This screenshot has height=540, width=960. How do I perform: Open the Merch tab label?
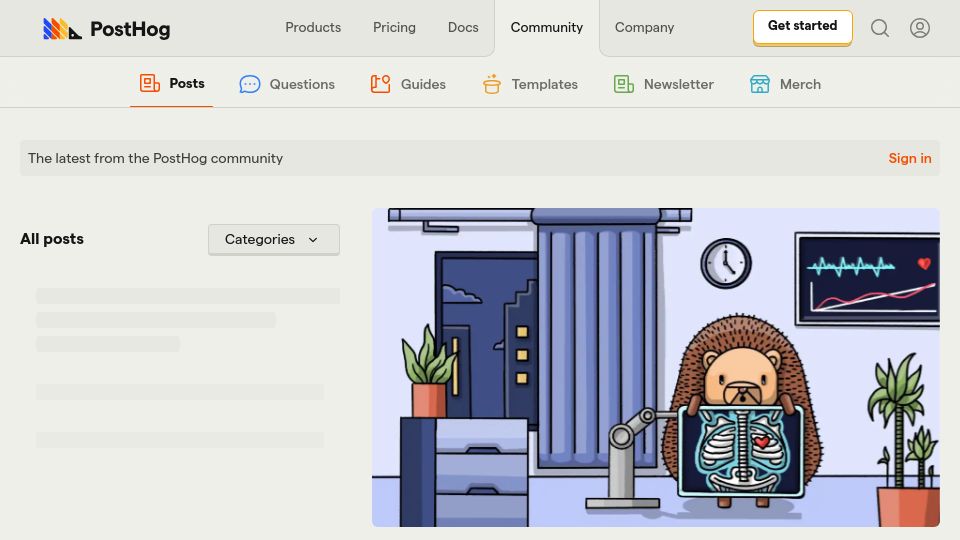click(x=800, y=84)
